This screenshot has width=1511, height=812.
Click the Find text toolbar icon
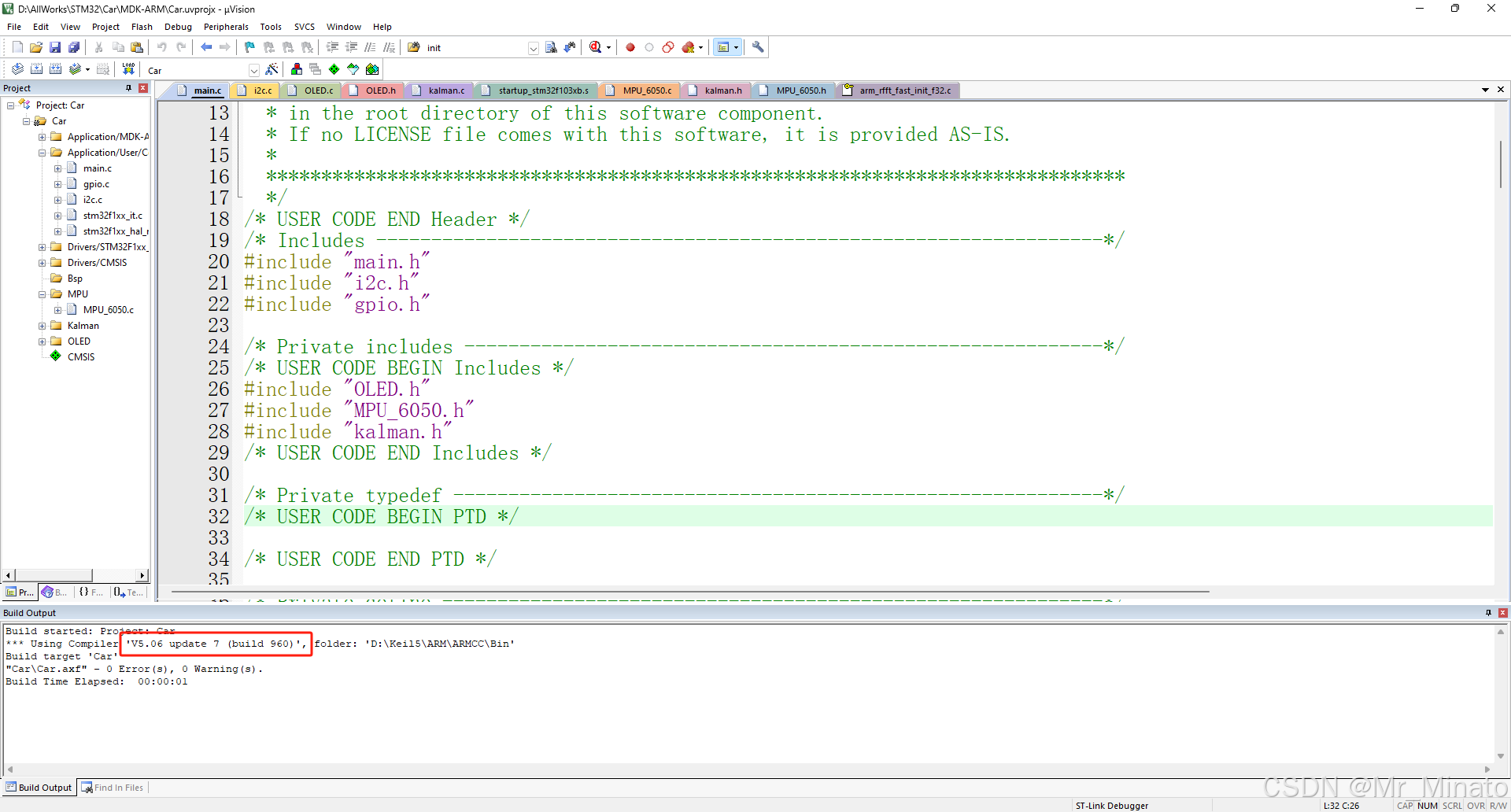click(x=551, y=47)
